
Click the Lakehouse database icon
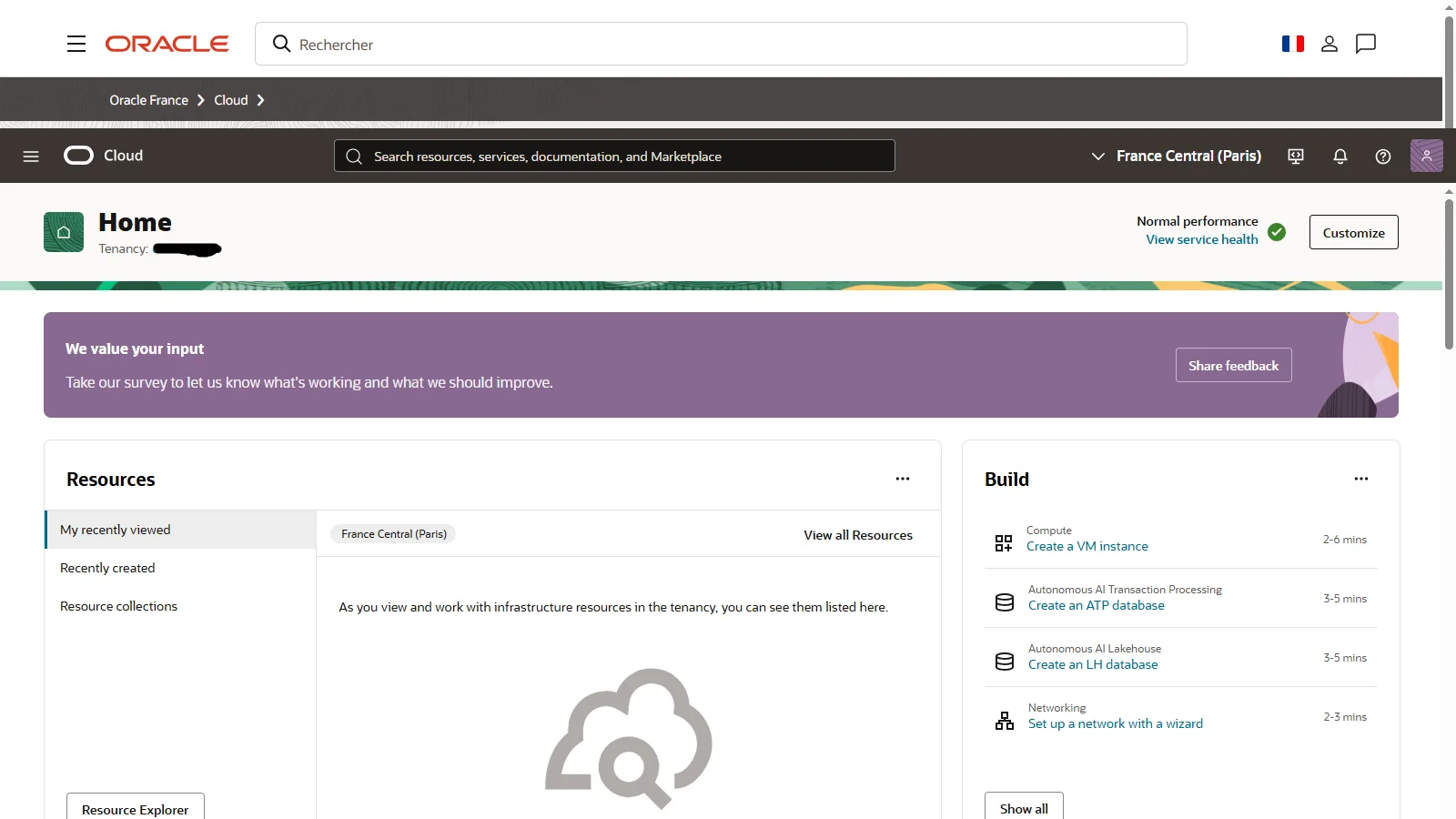click(x=1005, y=662)
